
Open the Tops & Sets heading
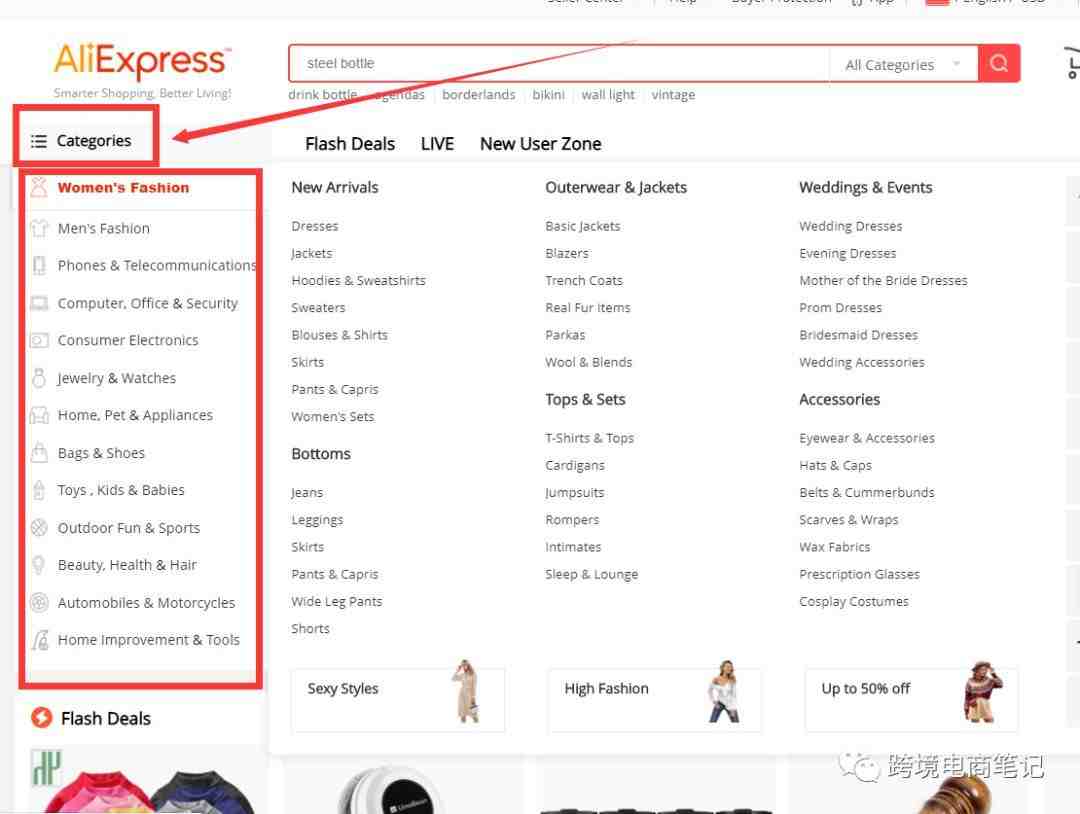coord(585,399)
